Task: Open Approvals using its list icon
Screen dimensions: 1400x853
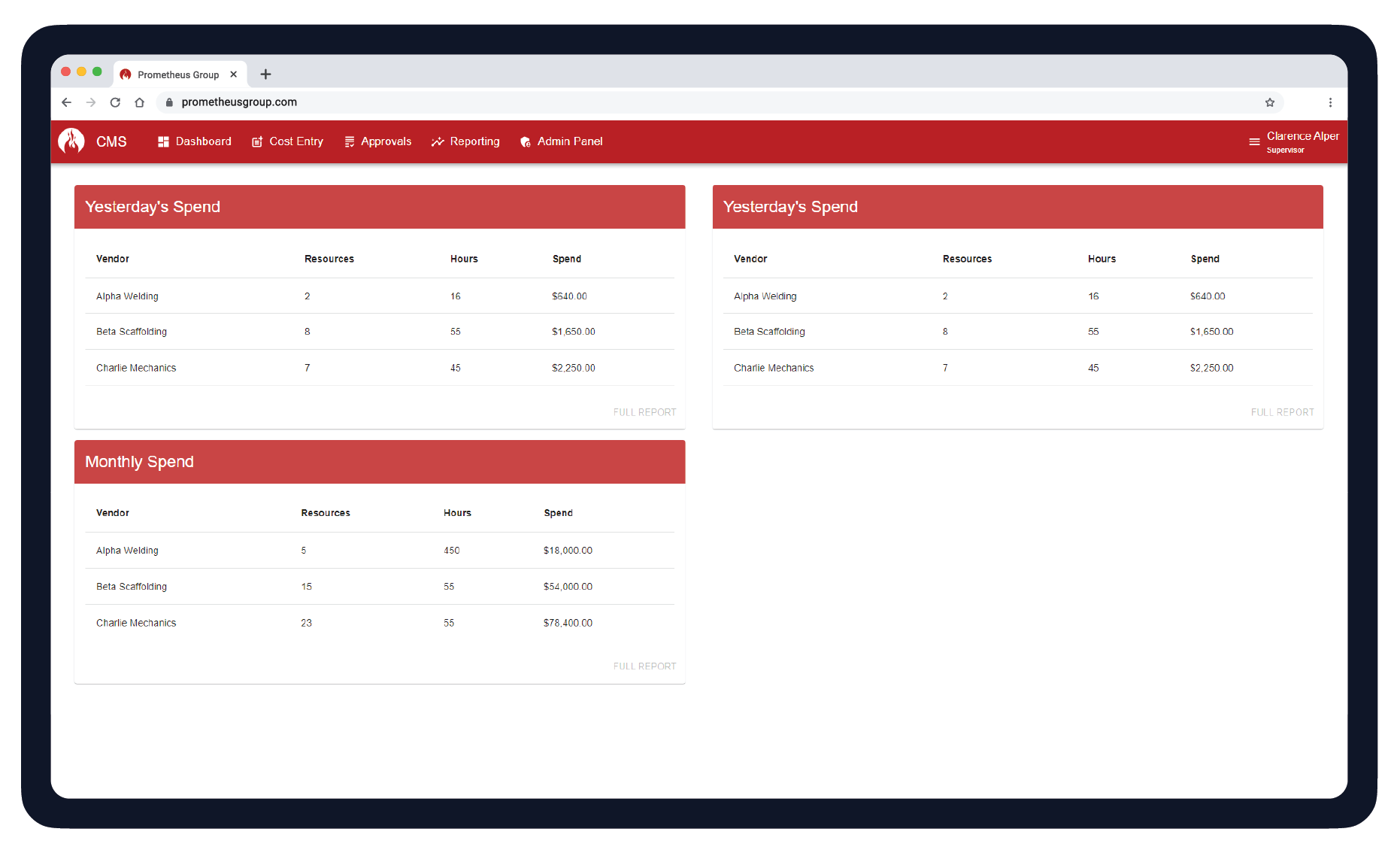Action: coord(349,141)
